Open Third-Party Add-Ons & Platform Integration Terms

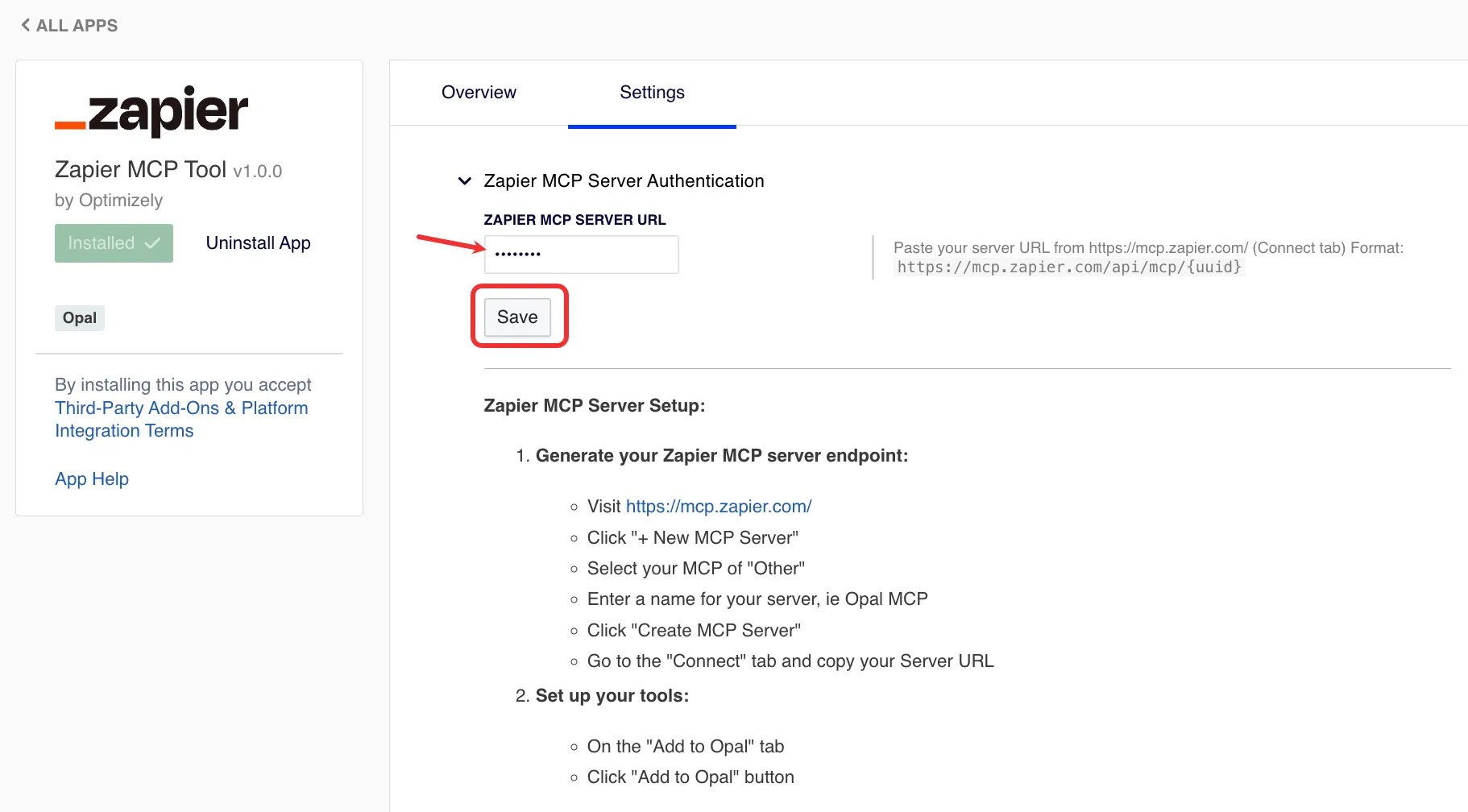tap(181, 420)
